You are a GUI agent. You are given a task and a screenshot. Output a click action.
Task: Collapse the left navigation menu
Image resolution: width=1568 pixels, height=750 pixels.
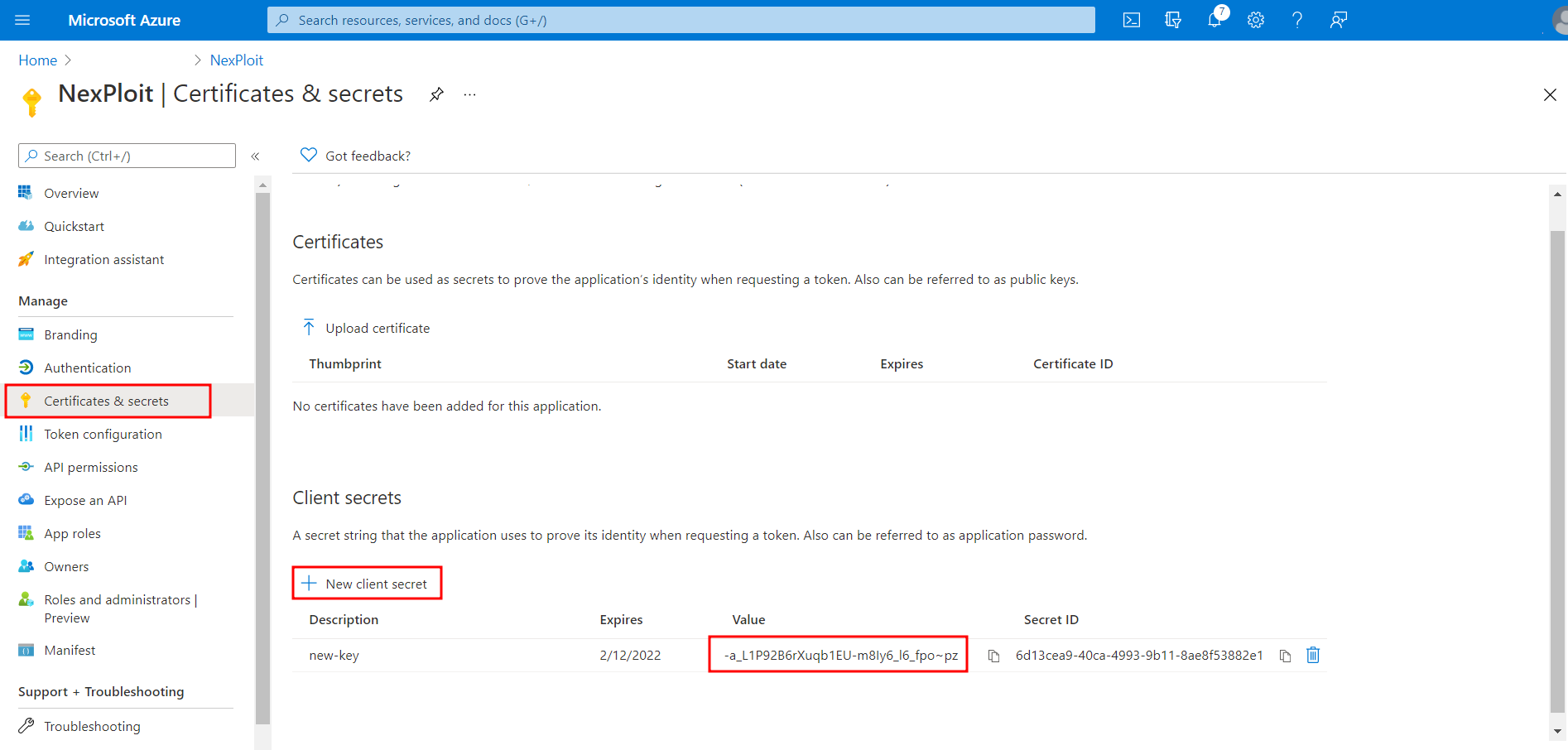tap(255, 156)
